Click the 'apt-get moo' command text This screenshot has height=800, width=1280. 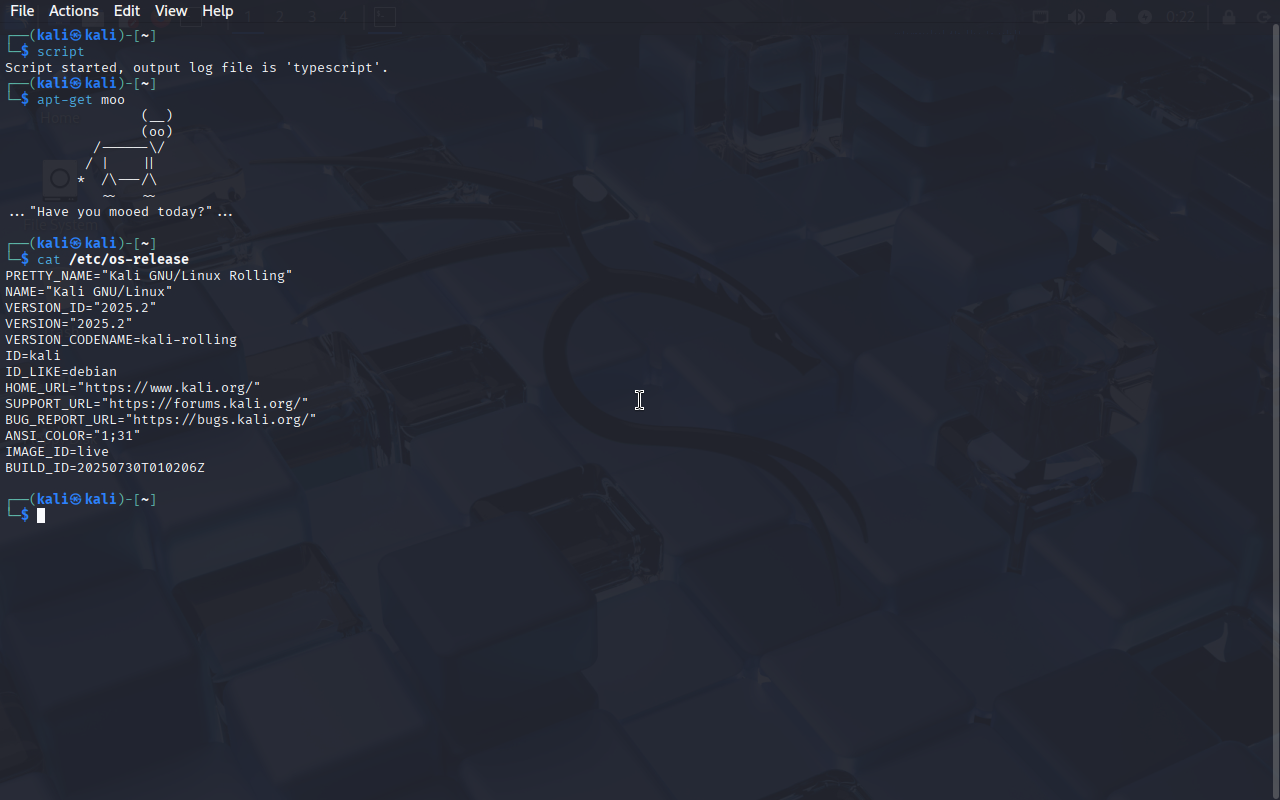[81, 100]
